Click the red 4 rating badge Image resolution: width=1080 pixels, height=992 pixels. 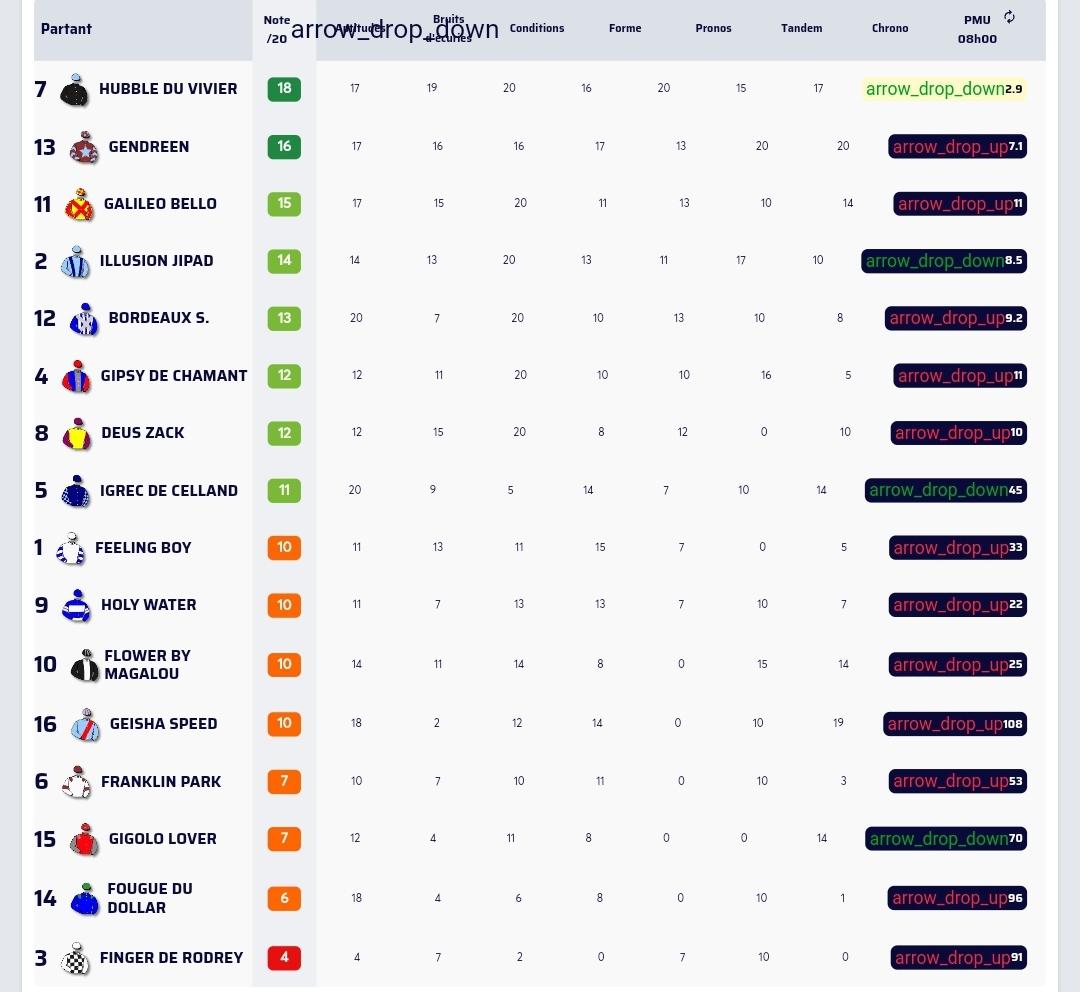tap(284, 958)
